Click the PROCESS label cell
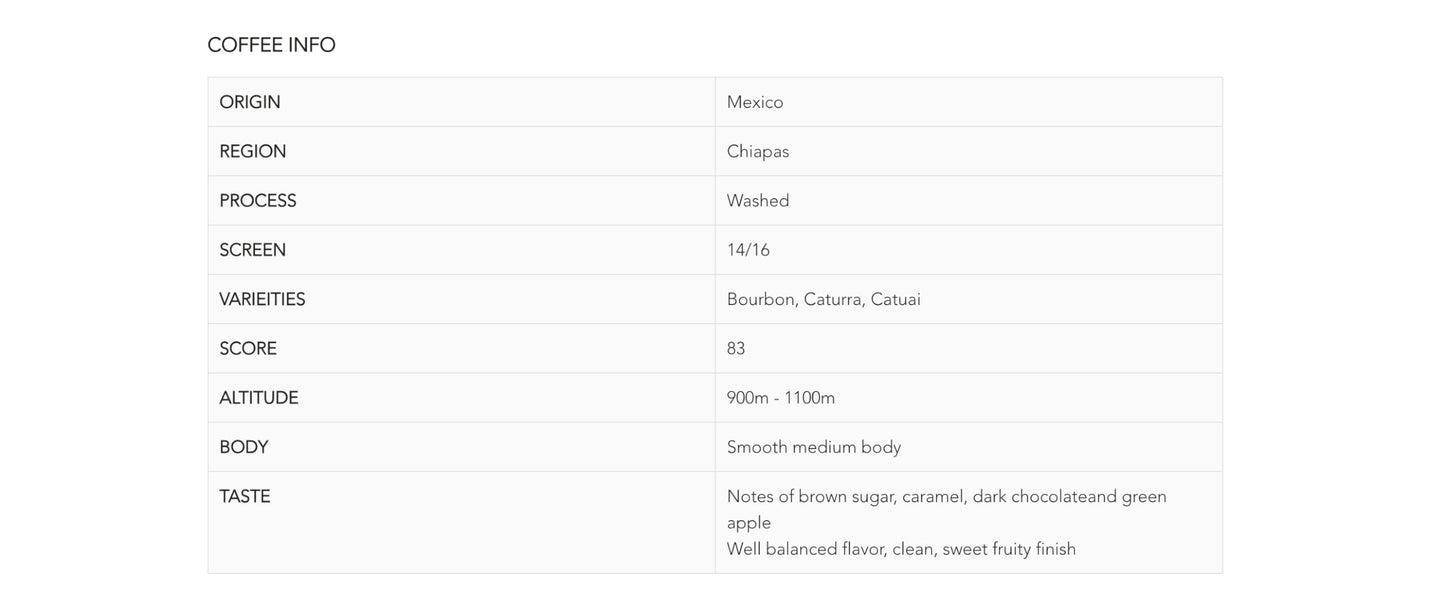Screen dimensions: 1445x610 coord(258,200)
